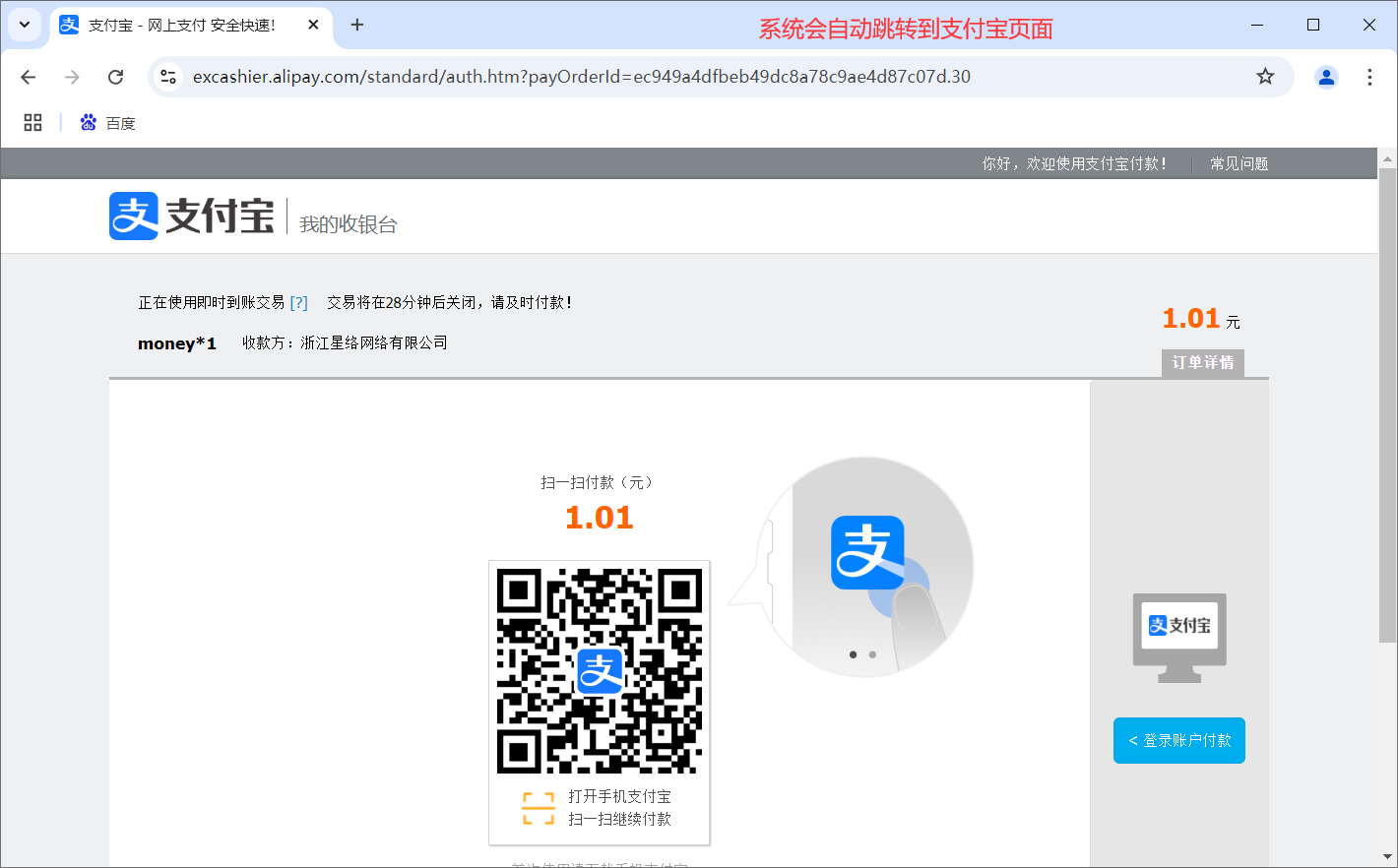Select the first carousel dot indicator
This screenshot has height=868, width=1398.
(x=853, y=654)
